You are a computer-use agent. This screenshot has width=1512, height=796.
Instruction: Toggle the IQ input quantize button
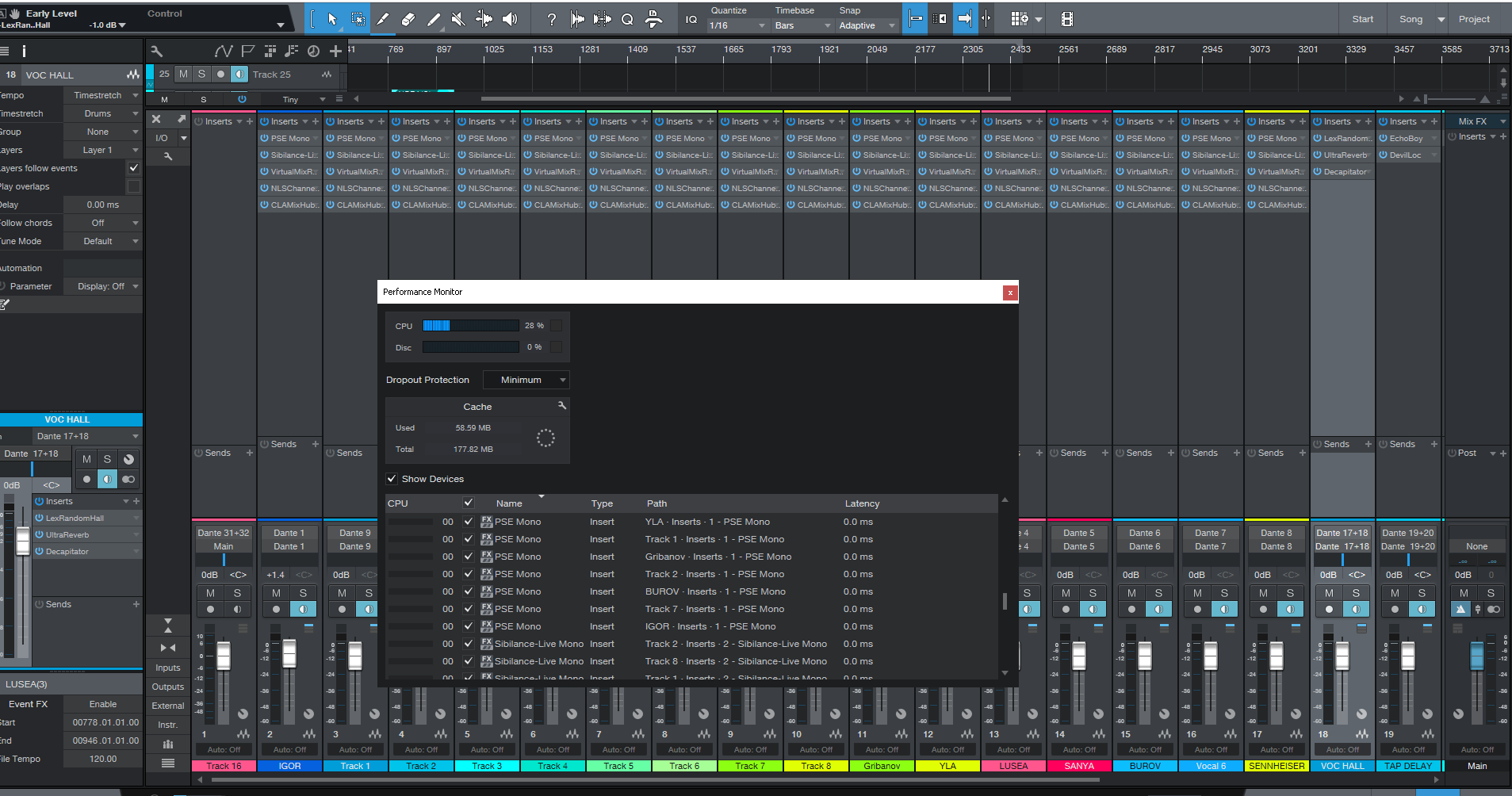pyautogui.click(x=691, y=19)
